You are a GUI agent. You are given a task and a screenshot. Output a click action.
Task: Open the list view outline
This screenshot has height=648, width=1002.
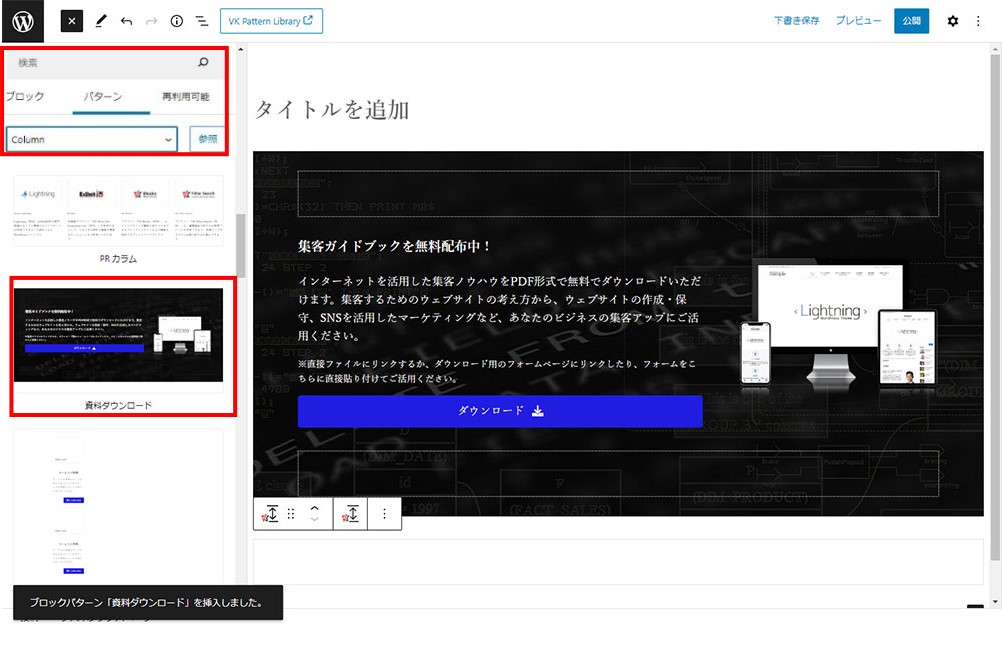[x=202, y=21]
